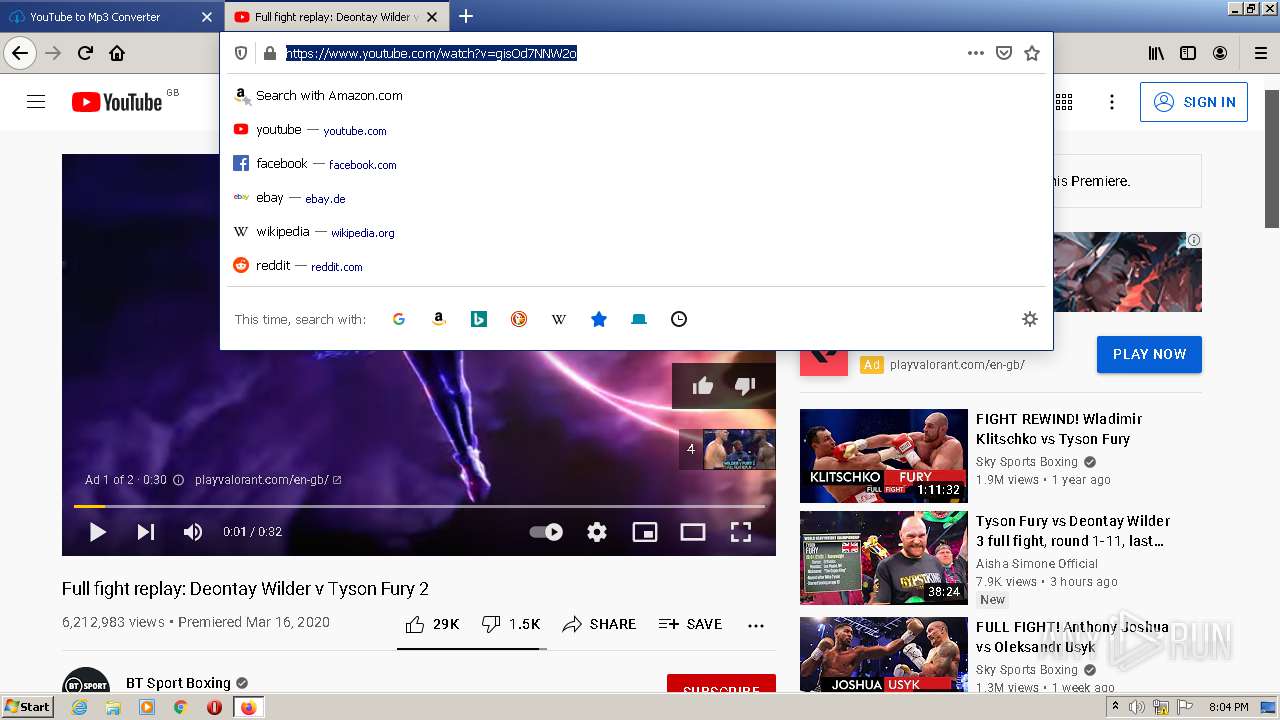The width and height of the screenshot is (1280, 720).
Task: Open the Firefox home page
Action: coord(117,53)
